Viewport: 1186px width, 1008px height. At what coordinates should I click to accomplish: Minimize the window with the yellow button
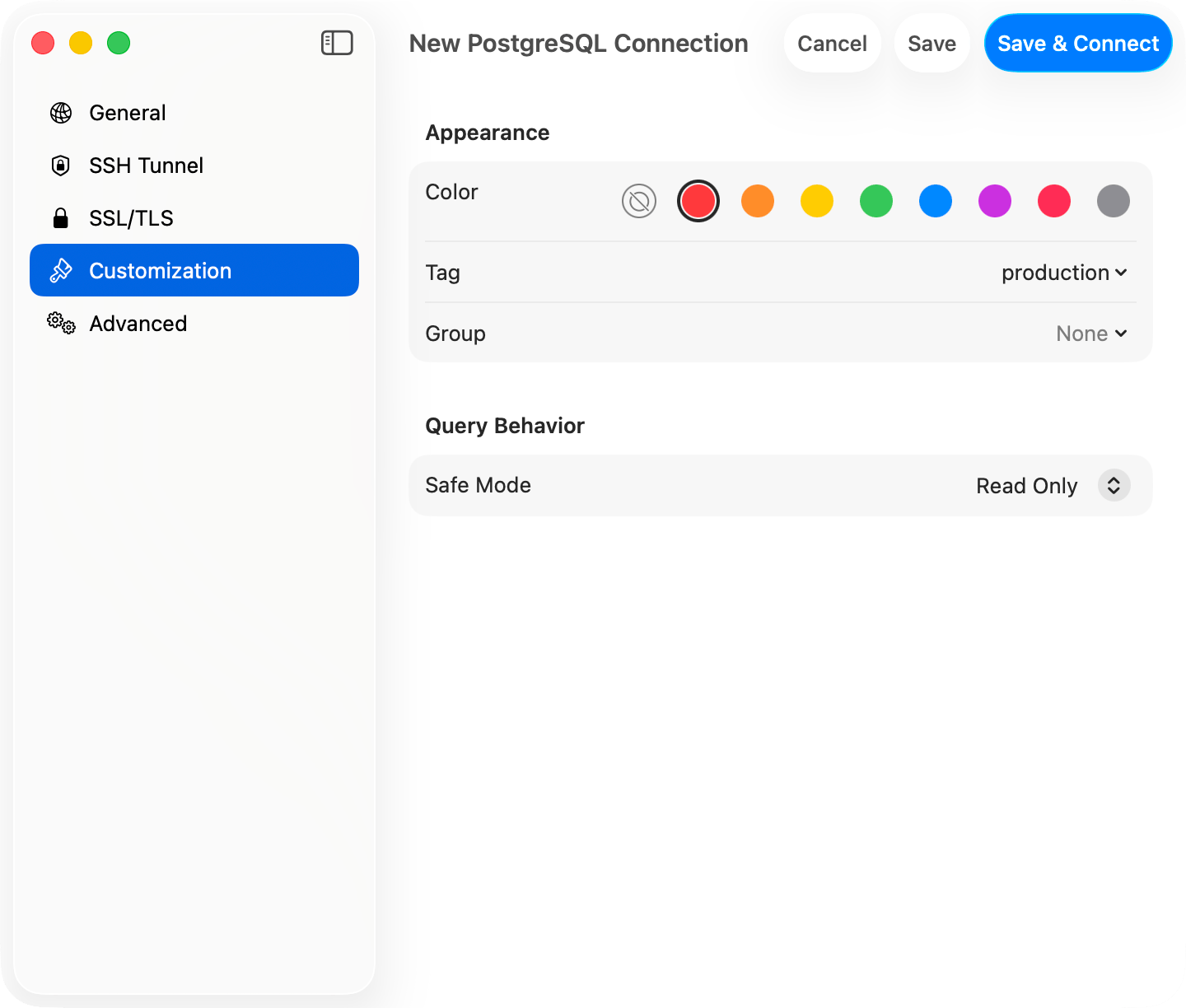(81, 43)
